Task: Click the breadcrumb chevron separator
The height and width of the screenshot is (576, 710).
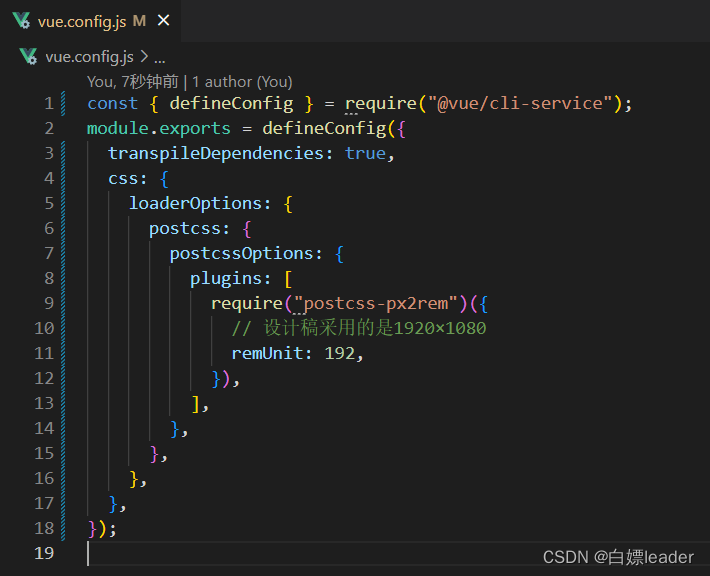Action: (x=144, y=57)
